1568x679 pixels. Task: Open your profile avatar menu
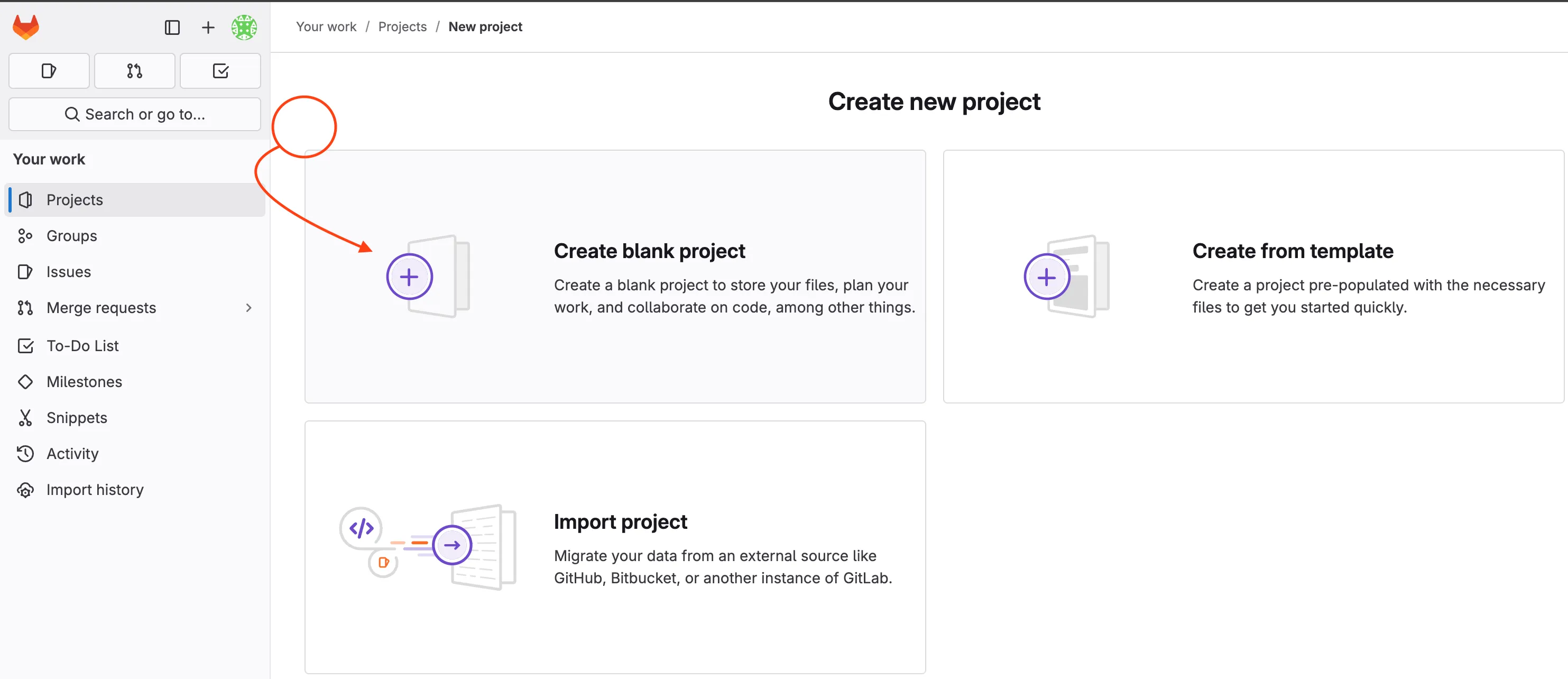click(245, 27)
